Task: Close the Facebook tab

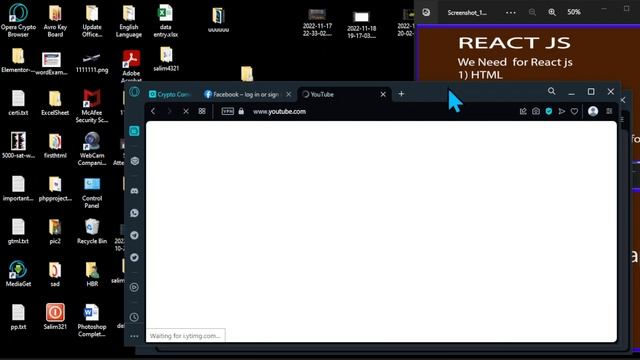Action: tap(289, 94)
